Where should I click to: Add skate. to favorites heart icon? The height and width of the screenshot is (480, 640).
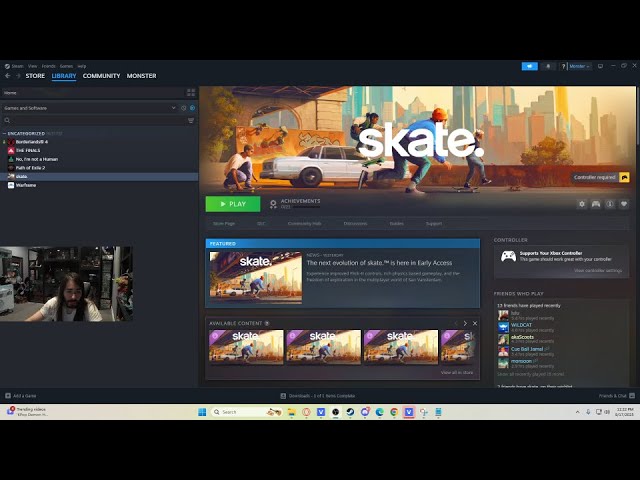[624, 204]
